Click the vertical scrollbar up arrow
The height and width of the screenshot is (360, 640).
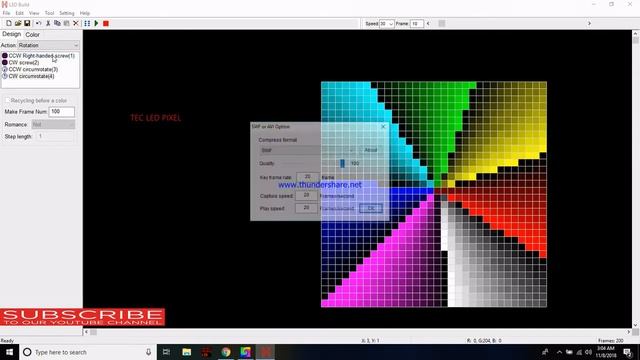[x=636, y=33]
